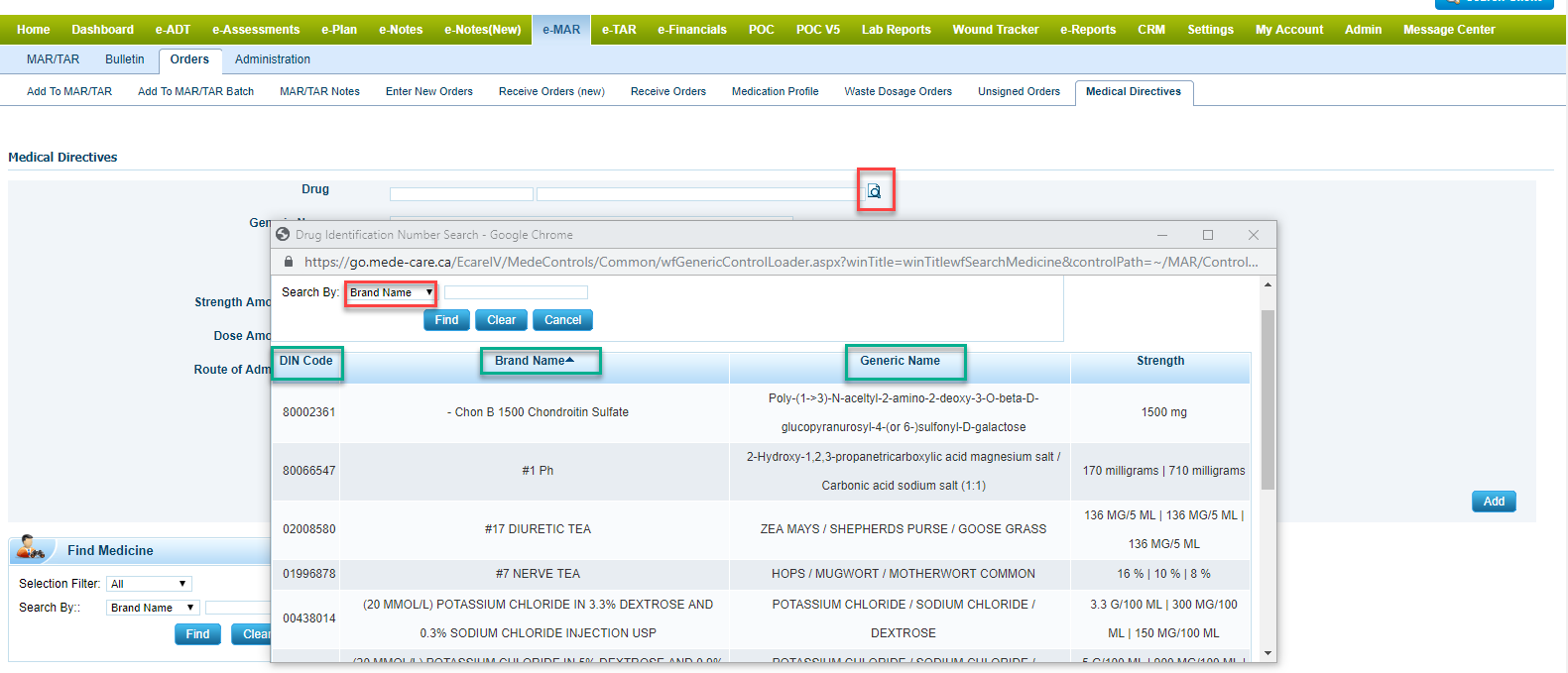Click the Cancel button in popup

click(x=562, y=320)
